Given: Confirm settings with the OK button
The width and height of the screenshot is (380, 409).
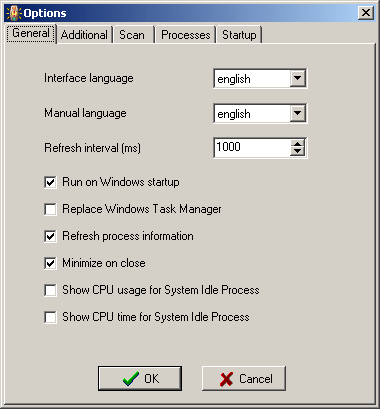Looking at the screenshot, I should (140, 378).
